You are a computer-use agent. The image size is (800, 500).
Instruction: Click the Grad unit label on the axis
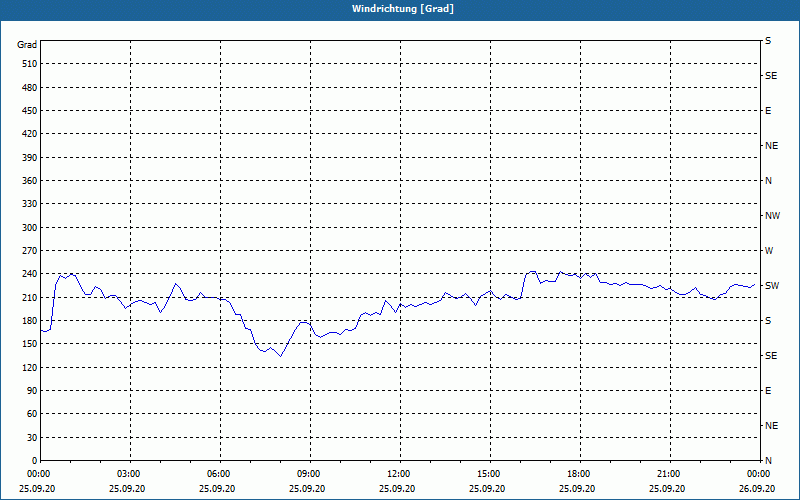click(27, 45)
